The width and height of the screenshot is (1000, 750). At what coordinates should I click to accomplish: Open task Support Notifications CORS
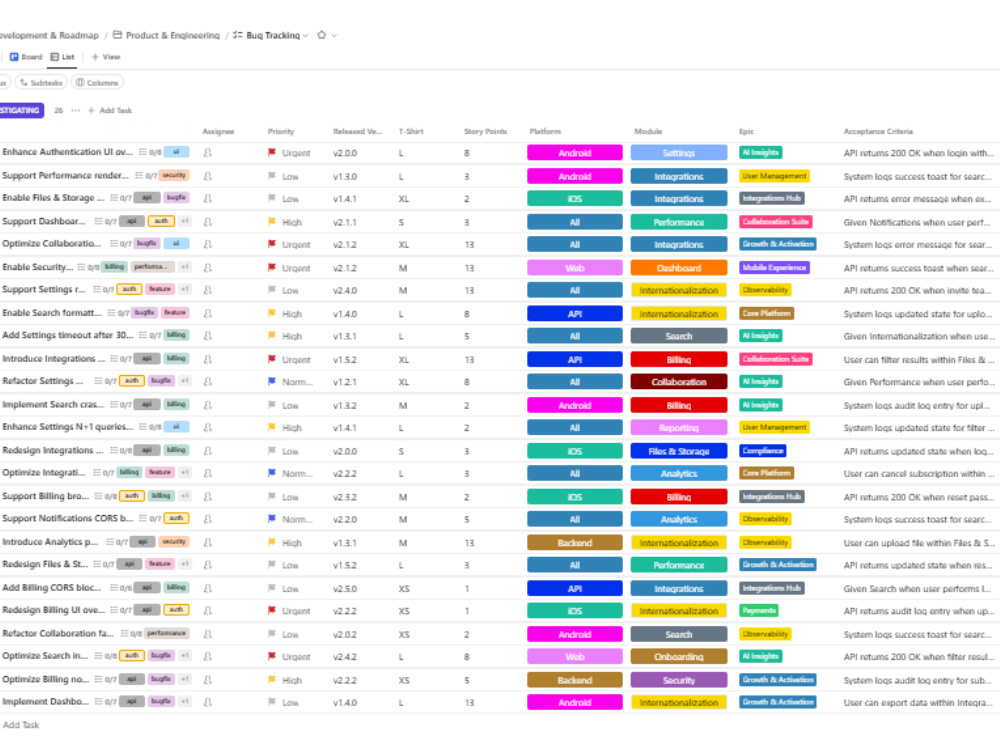pos(68,518)
